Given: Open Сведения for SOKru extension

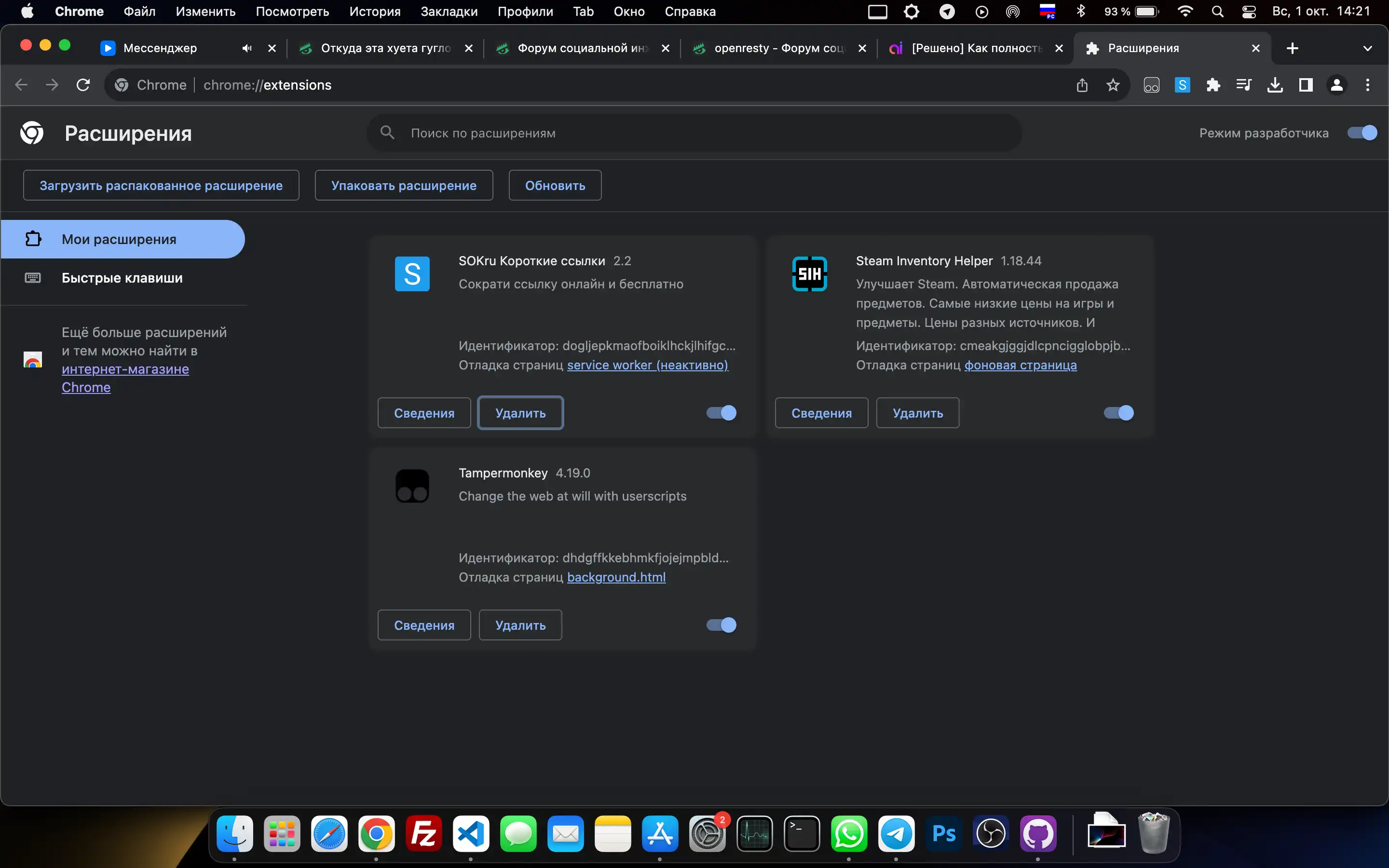Looking at the screenshot, I should click(x=424, y=413).
